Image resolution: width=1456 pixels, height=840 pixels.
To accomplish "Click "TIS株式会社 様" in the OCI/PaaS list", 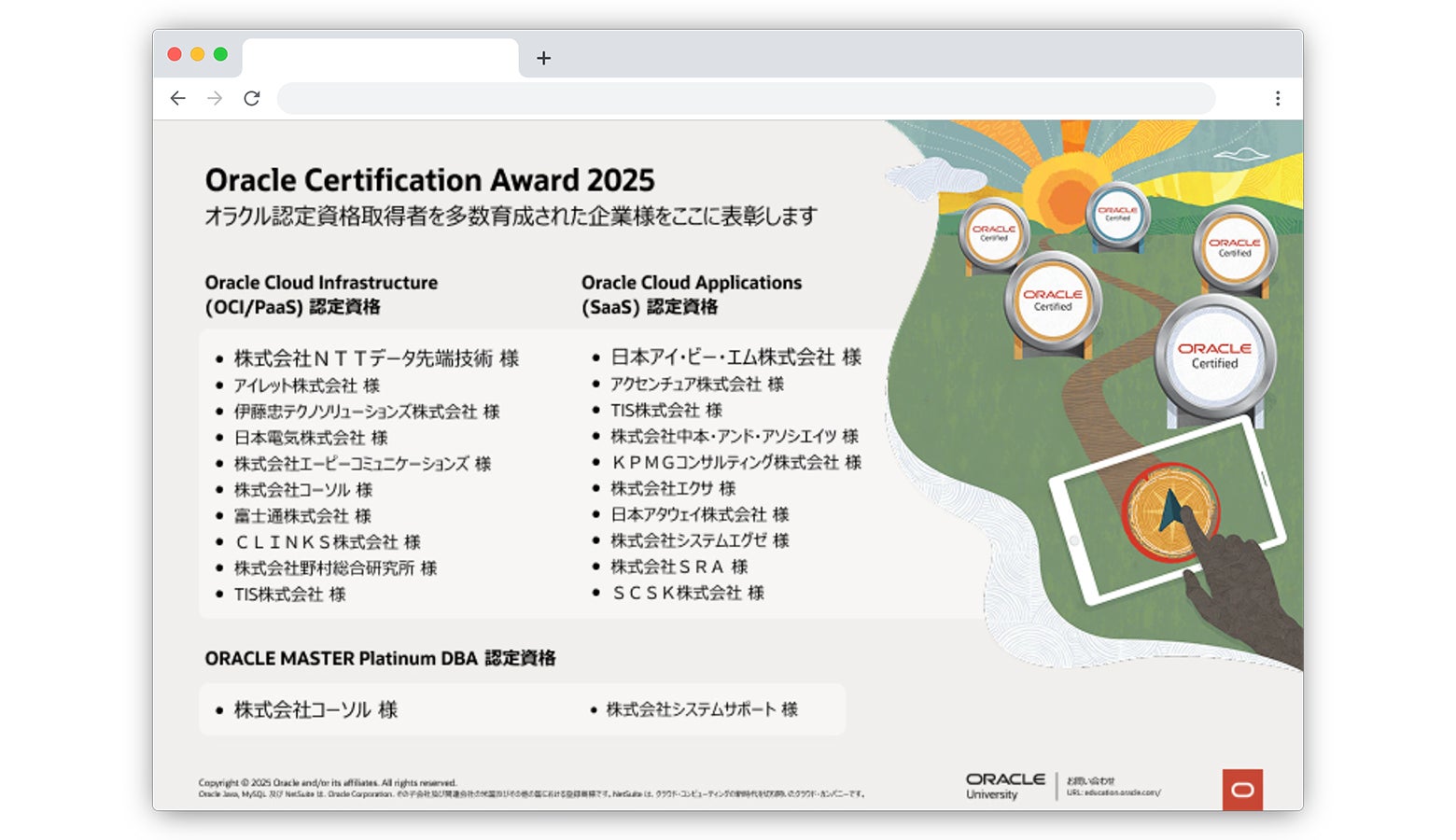I will point(290,595).
